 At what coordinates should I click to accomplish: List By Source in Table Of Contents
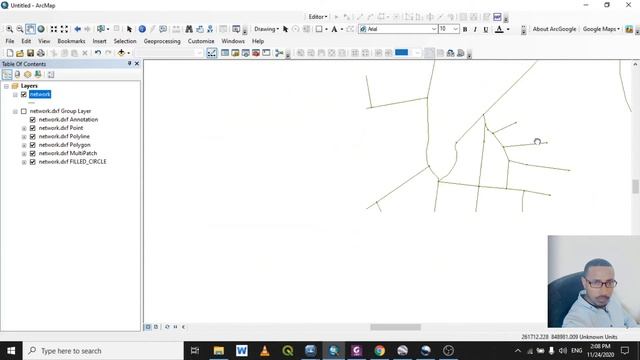coord(17,75)
